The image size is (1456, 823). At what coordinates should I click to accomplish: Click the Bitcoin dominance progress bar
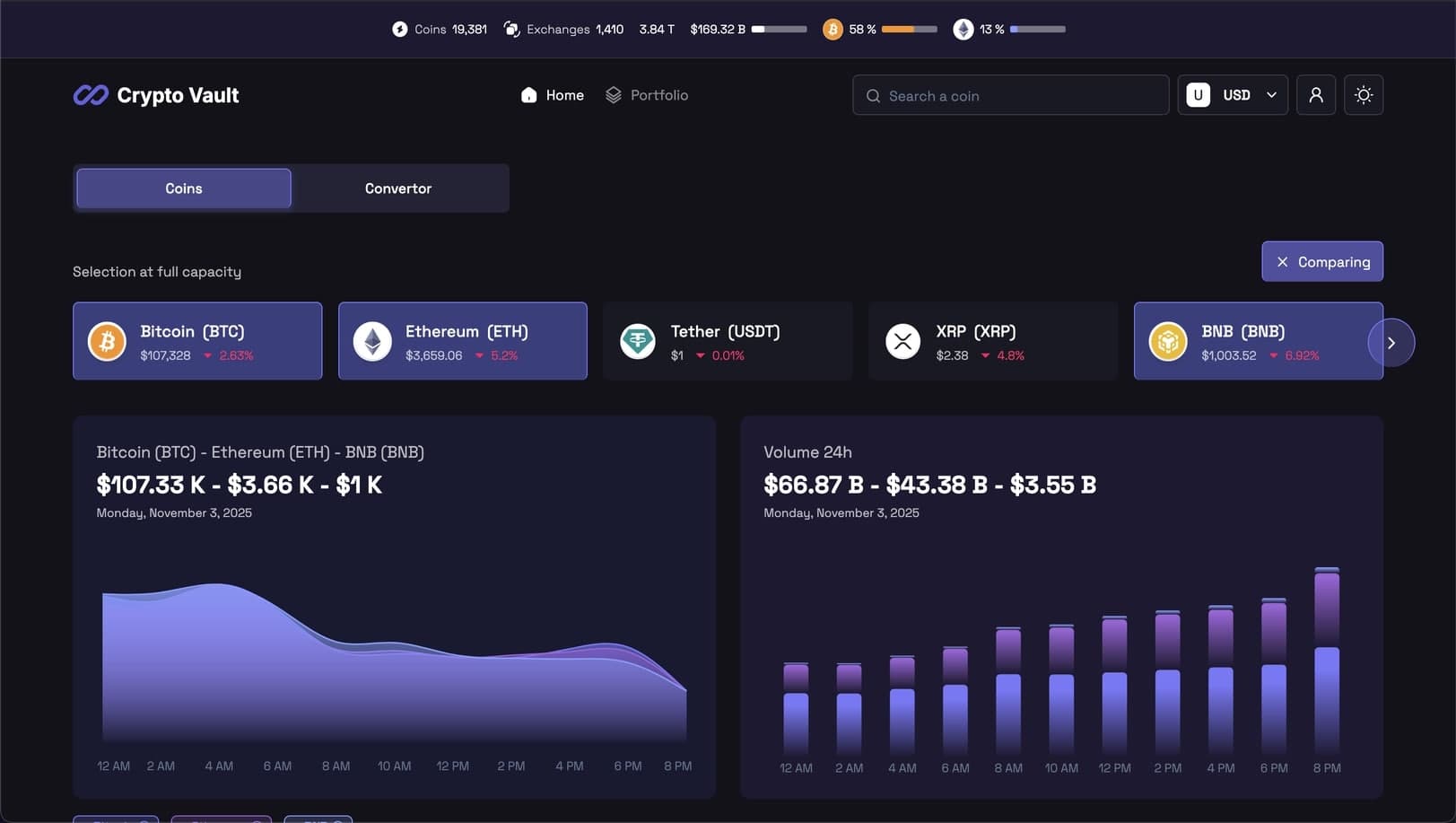click(909, 28)
